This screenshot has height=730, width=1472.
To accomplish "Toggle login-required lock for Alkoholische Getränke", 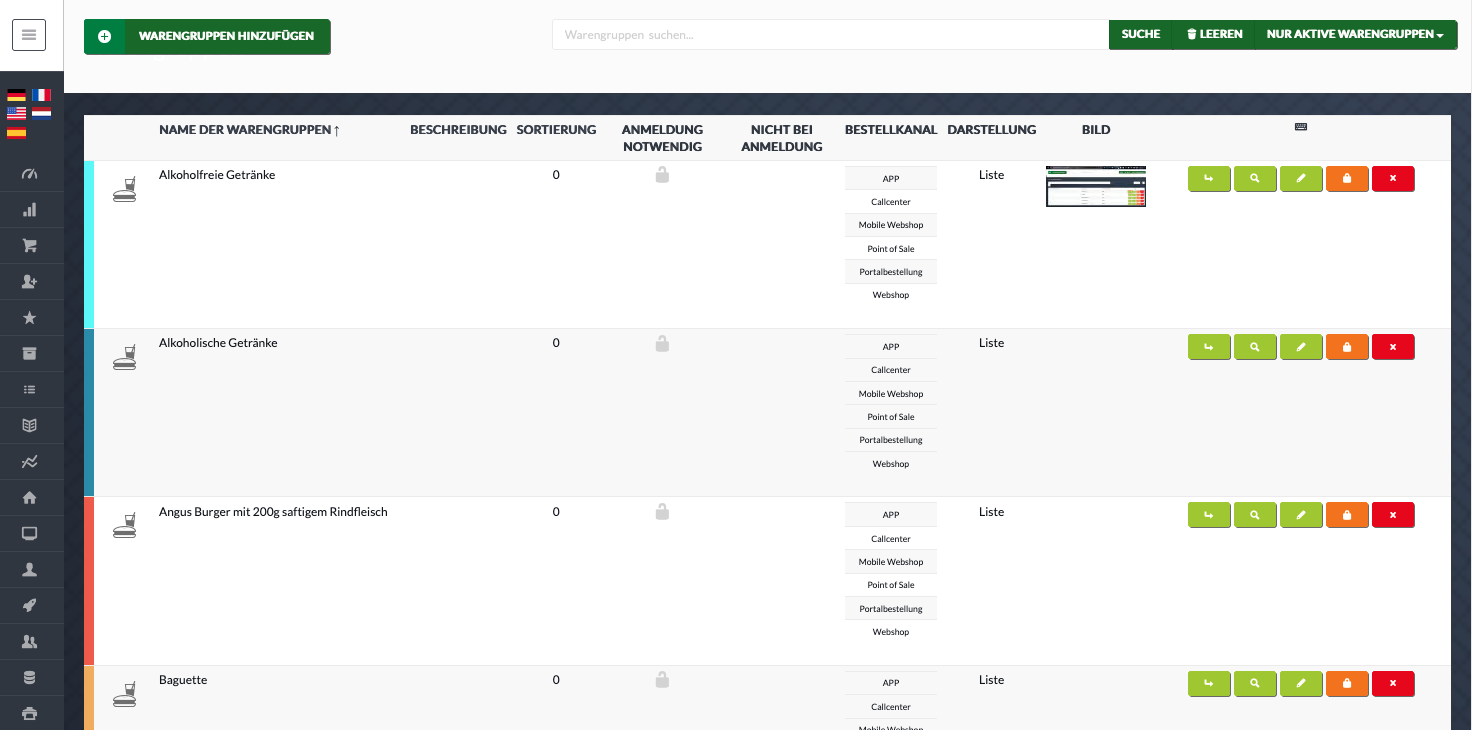I will tap(662, 343).
